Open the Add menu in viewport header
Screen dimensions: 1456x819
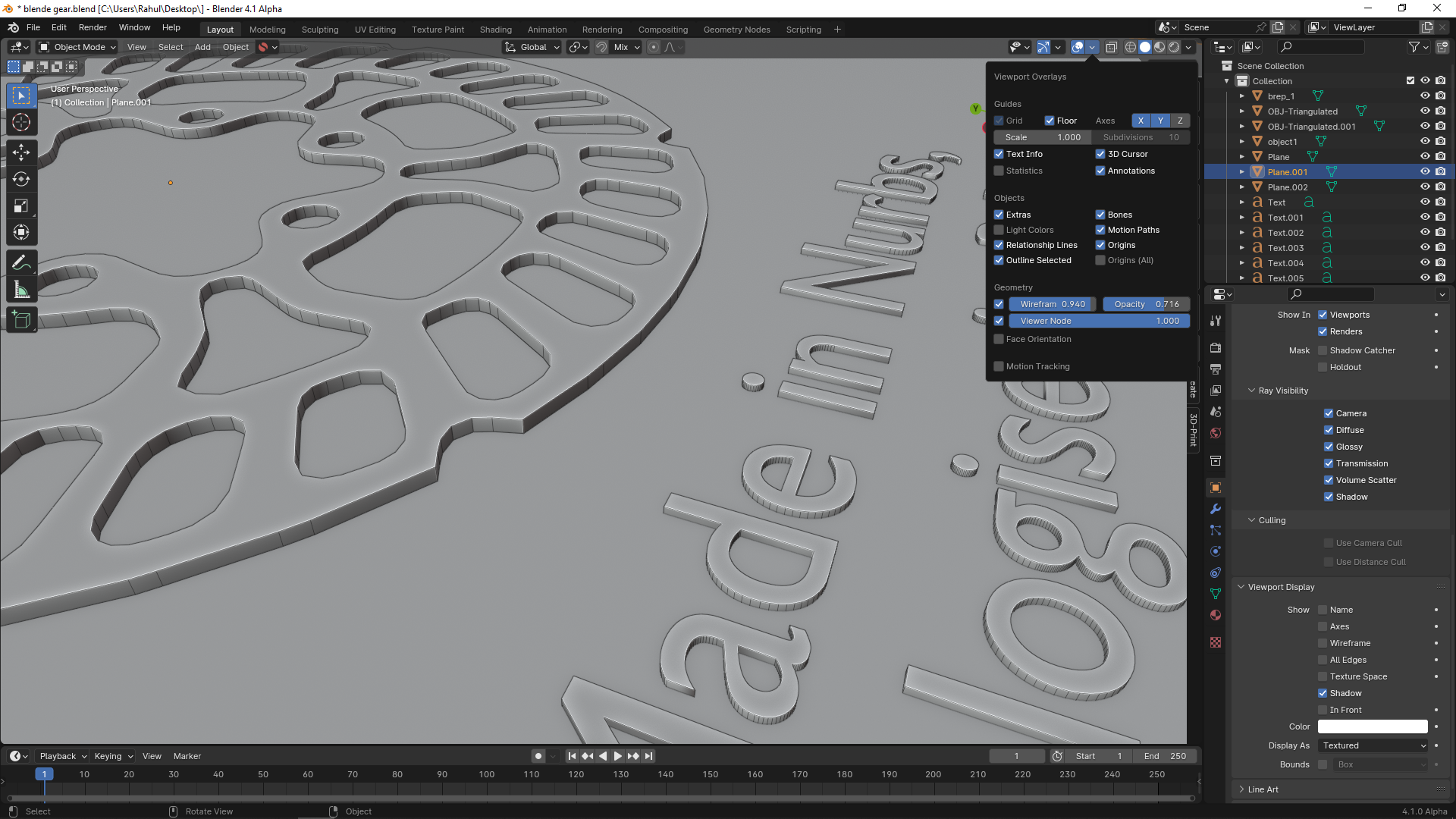coord(202,47)
